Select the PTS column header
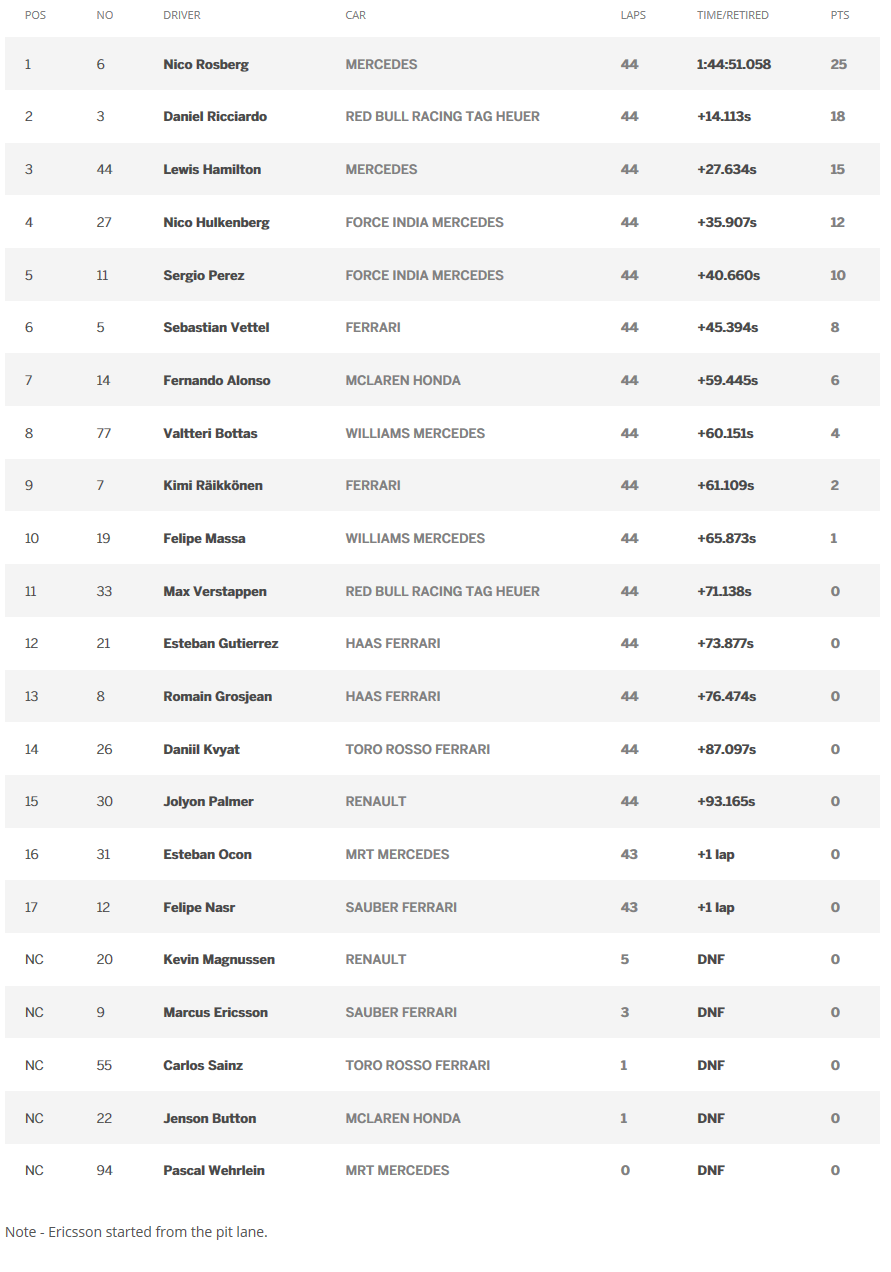The image size is (891, 1272). click(839, 16)
